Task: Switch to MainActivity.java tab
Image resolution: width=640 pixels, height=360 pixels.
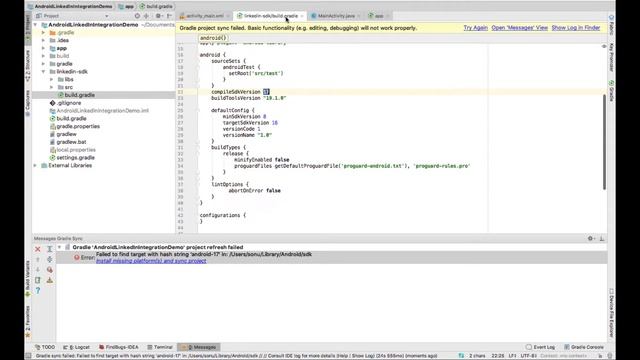Action: [x=336, y=16]
